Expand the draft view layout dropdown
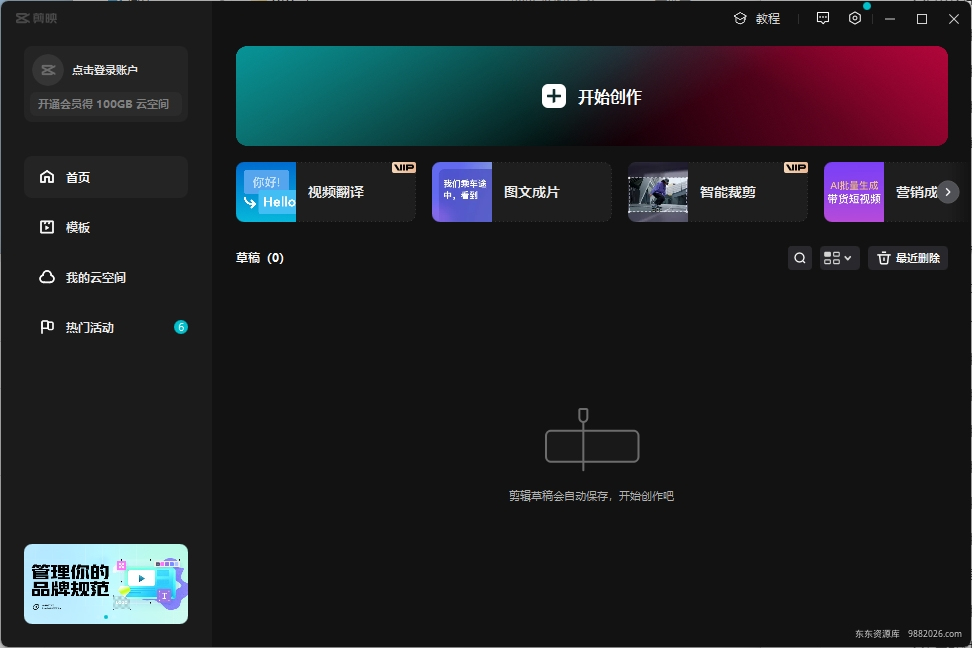972x648 pixels. pyautogui.click(x=839, y=257)
